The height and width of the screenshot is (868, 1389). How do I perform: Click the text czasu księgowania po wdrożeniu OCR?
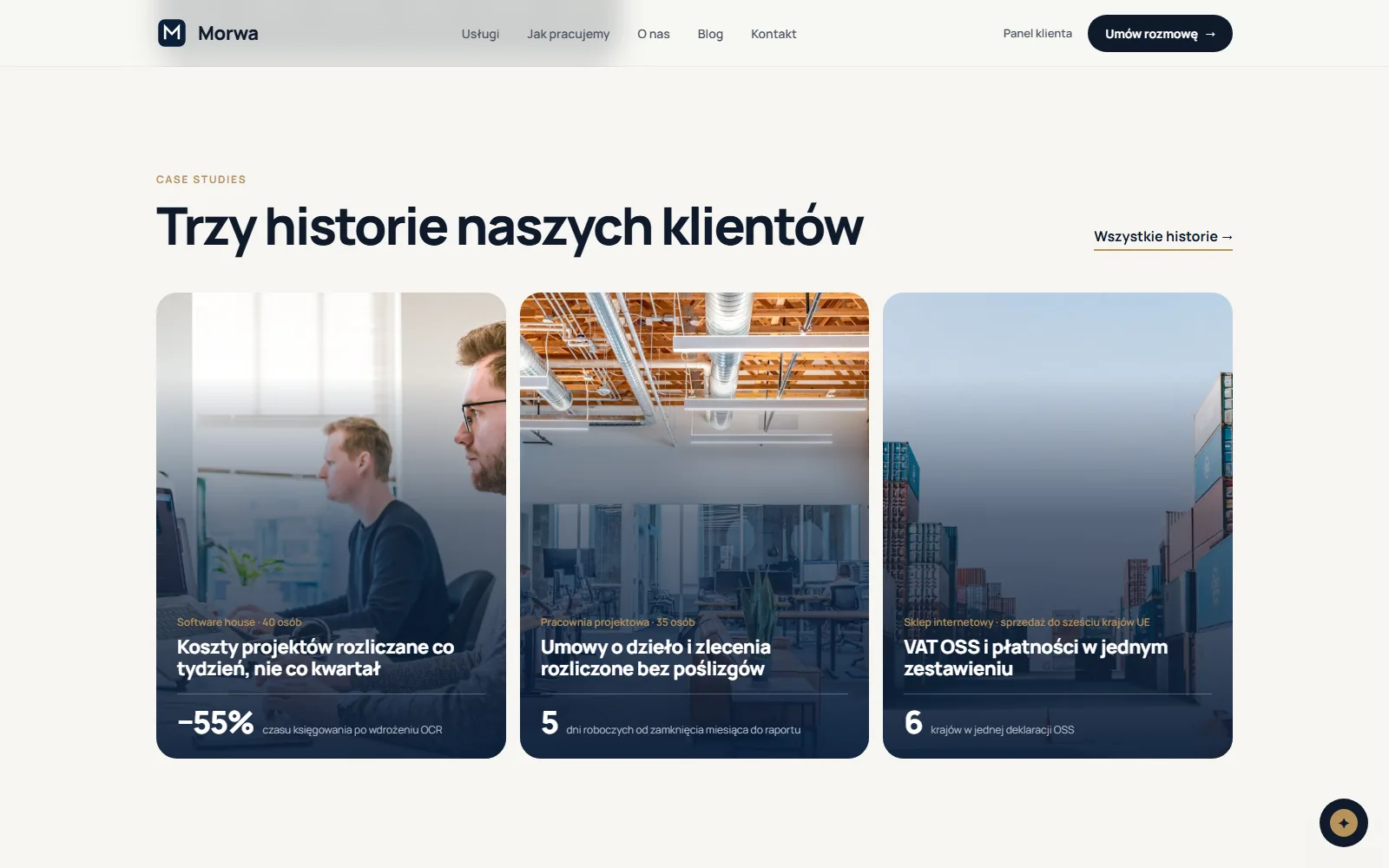tap(352, 730)
